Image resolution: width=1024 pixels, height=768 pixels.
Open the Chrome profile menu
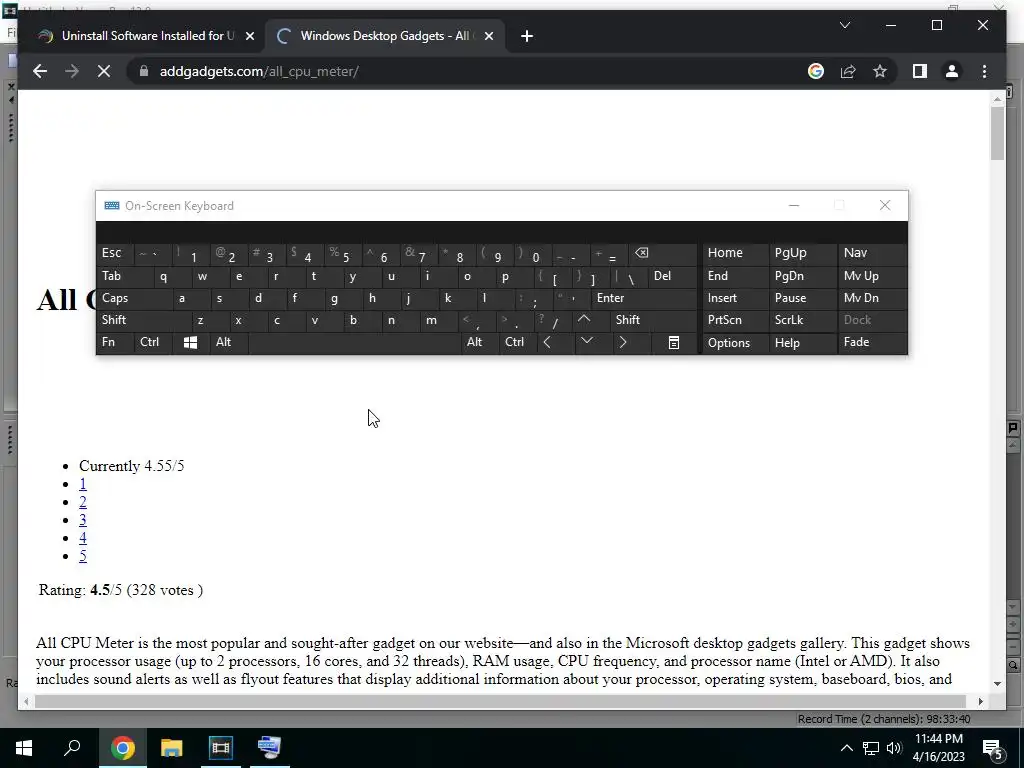point(952,71)
